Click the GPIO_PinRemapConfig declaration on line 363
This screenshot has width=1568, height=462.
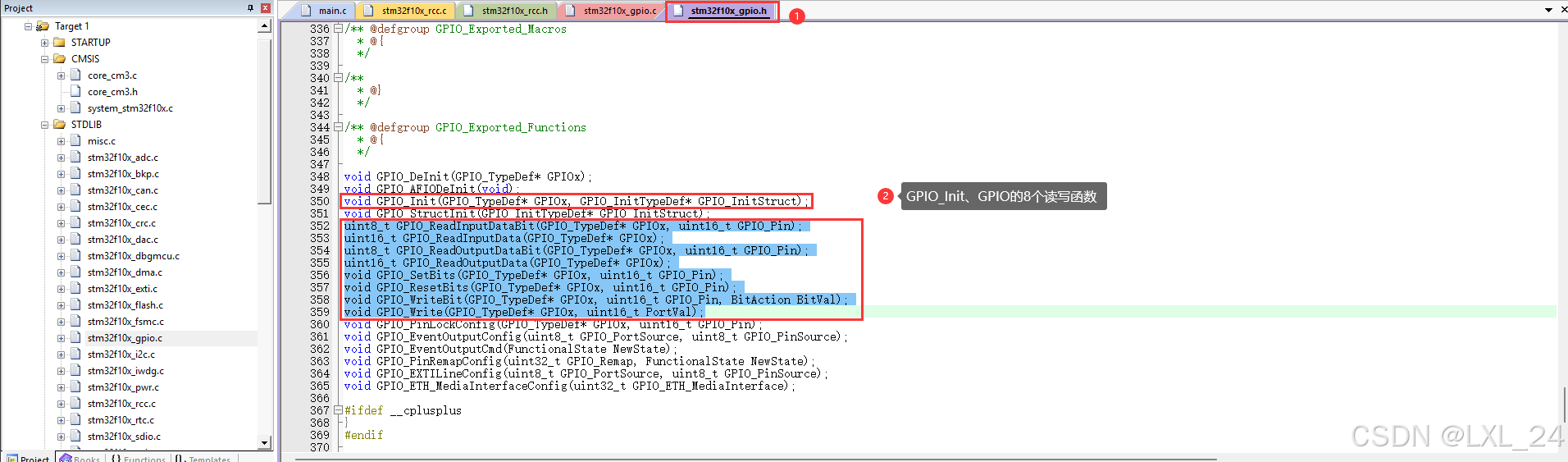pyautogui.click(x=579, y=361)
